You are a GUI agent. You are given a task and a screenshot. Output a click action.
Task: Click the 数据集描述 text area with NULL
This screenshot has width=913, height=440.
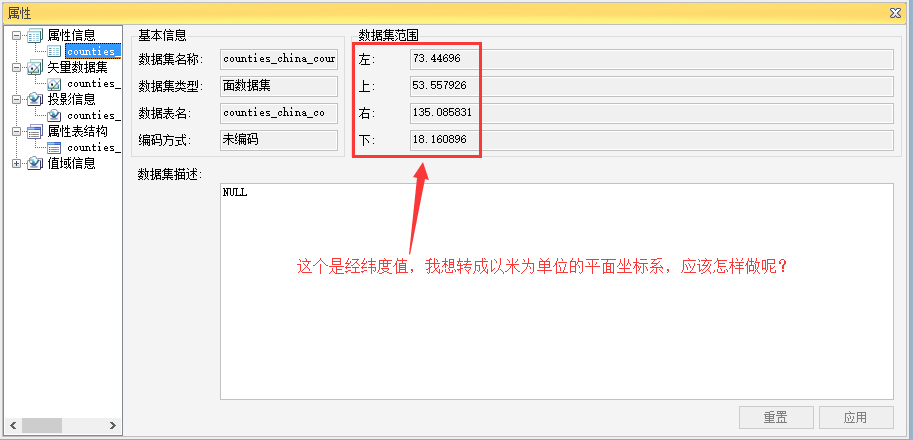[x=557, y=292]
